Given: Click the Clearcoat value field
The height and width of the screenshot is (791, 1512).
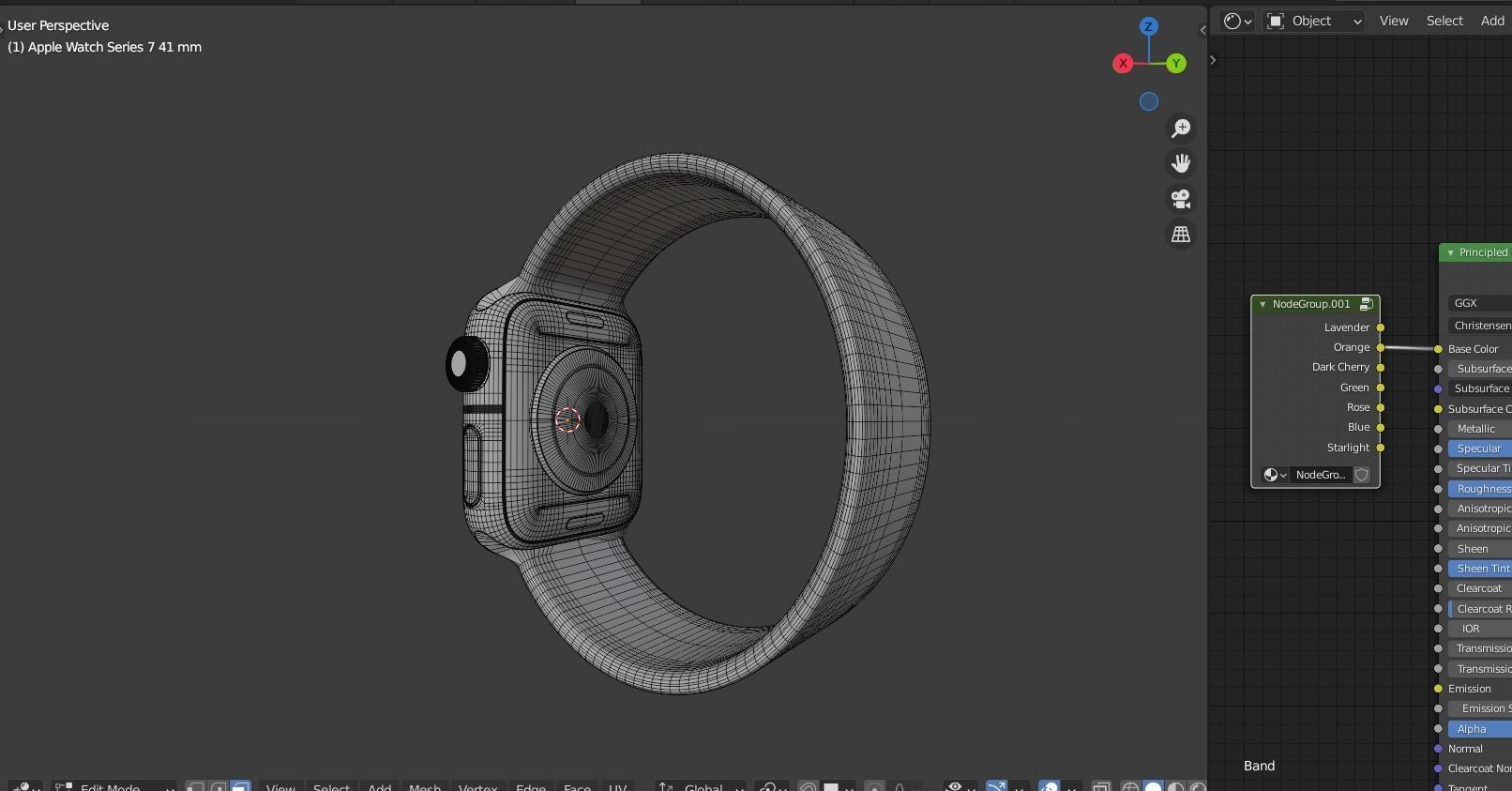Looking at the screenshot, I should (1480, 588).
